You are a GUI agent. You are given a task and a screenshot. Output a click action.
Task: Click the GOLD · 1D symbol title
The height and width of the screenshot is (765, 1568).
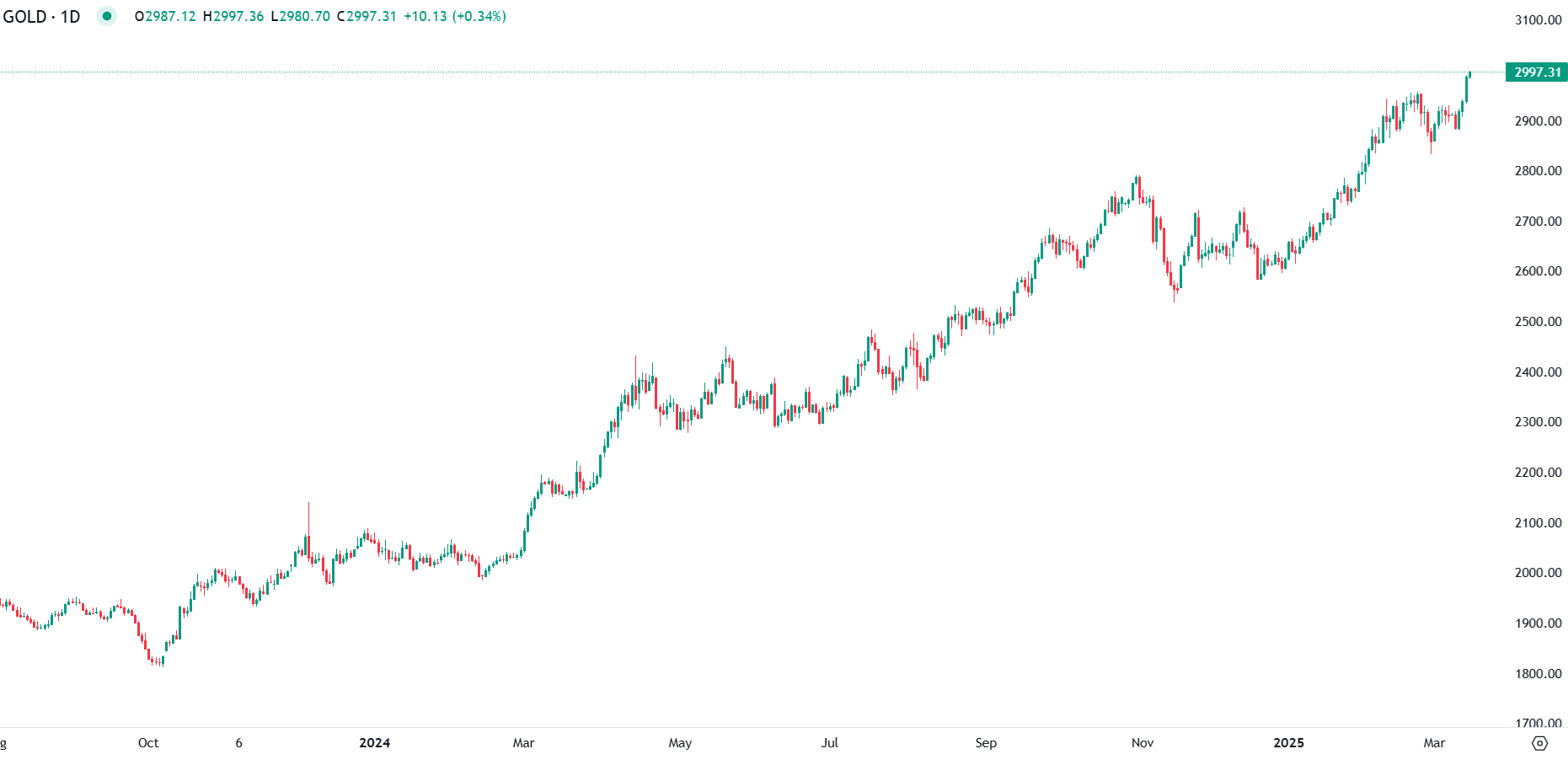[x=42, y=17]
